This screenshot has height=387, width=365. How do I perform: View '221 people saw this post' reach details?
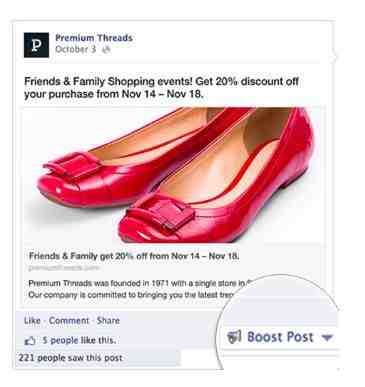[70, 358]
